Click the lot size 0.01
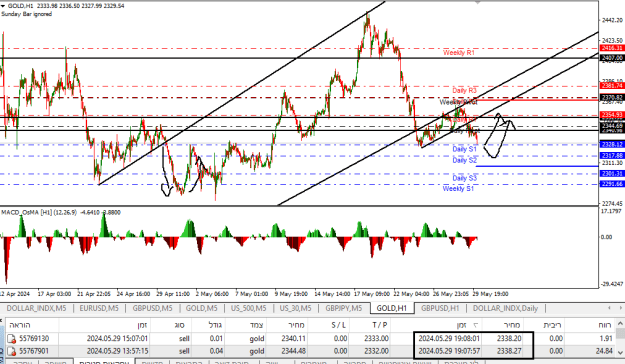Viewport: 625px width, 364px height. (216, 339)
